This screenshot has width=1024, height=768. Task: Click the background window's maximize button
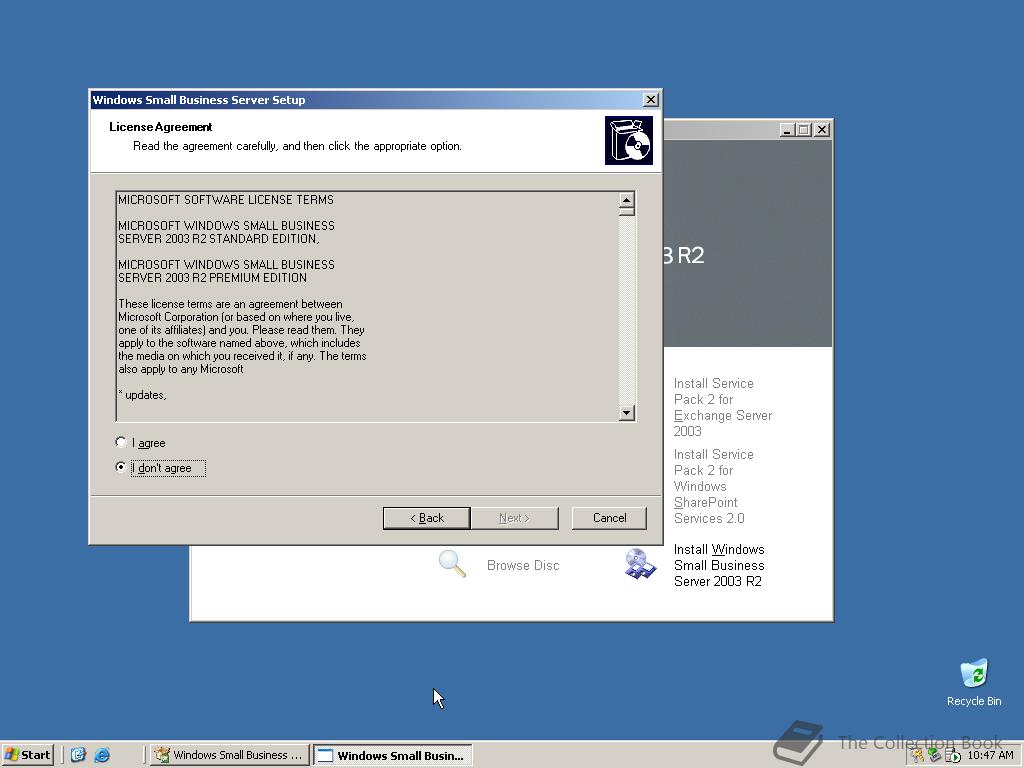803,130
